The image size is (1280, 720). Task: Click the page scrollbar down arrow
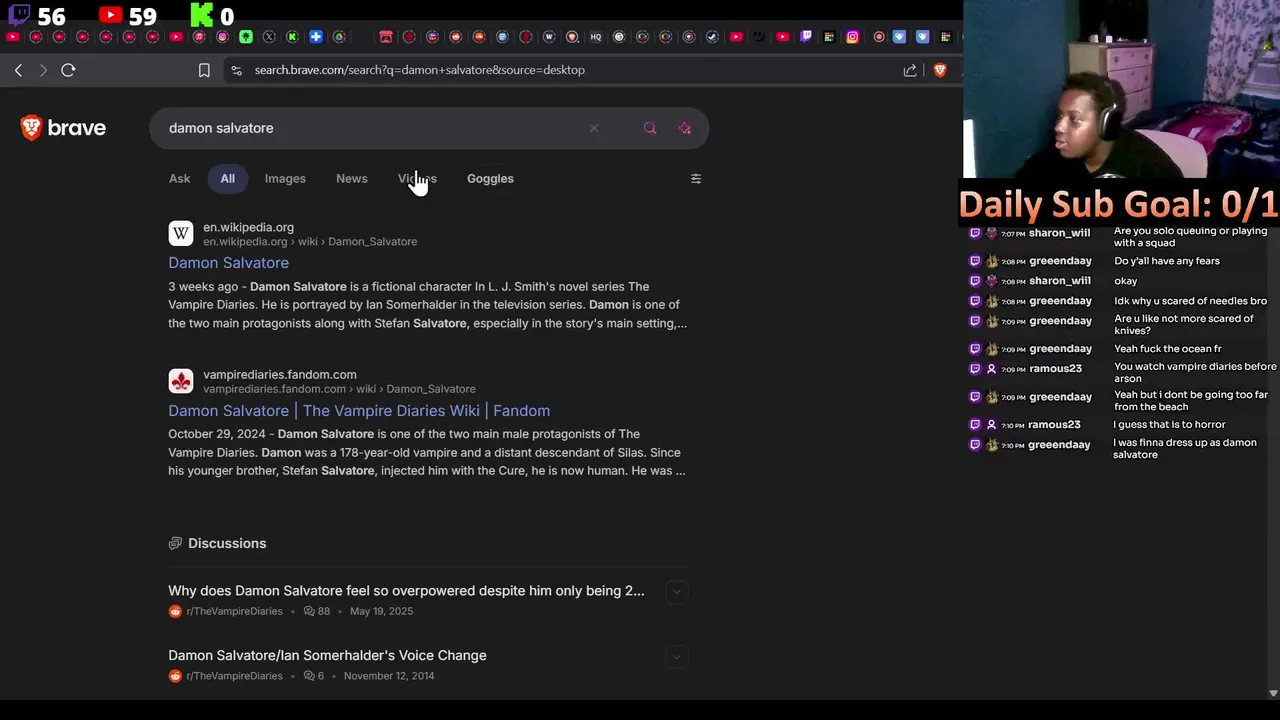[1273, 693]
